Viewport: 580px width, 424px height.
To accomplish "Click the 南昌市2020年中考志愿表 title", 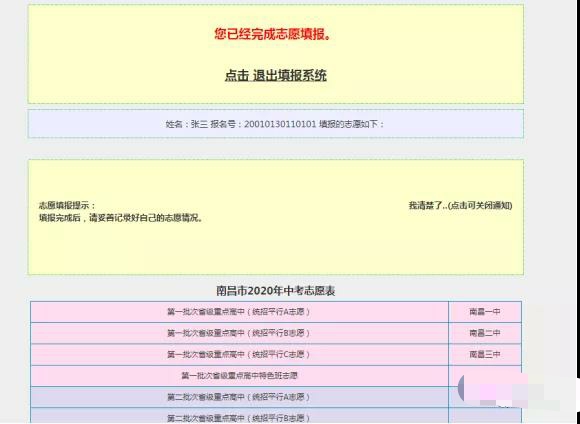I will (276, 291).
